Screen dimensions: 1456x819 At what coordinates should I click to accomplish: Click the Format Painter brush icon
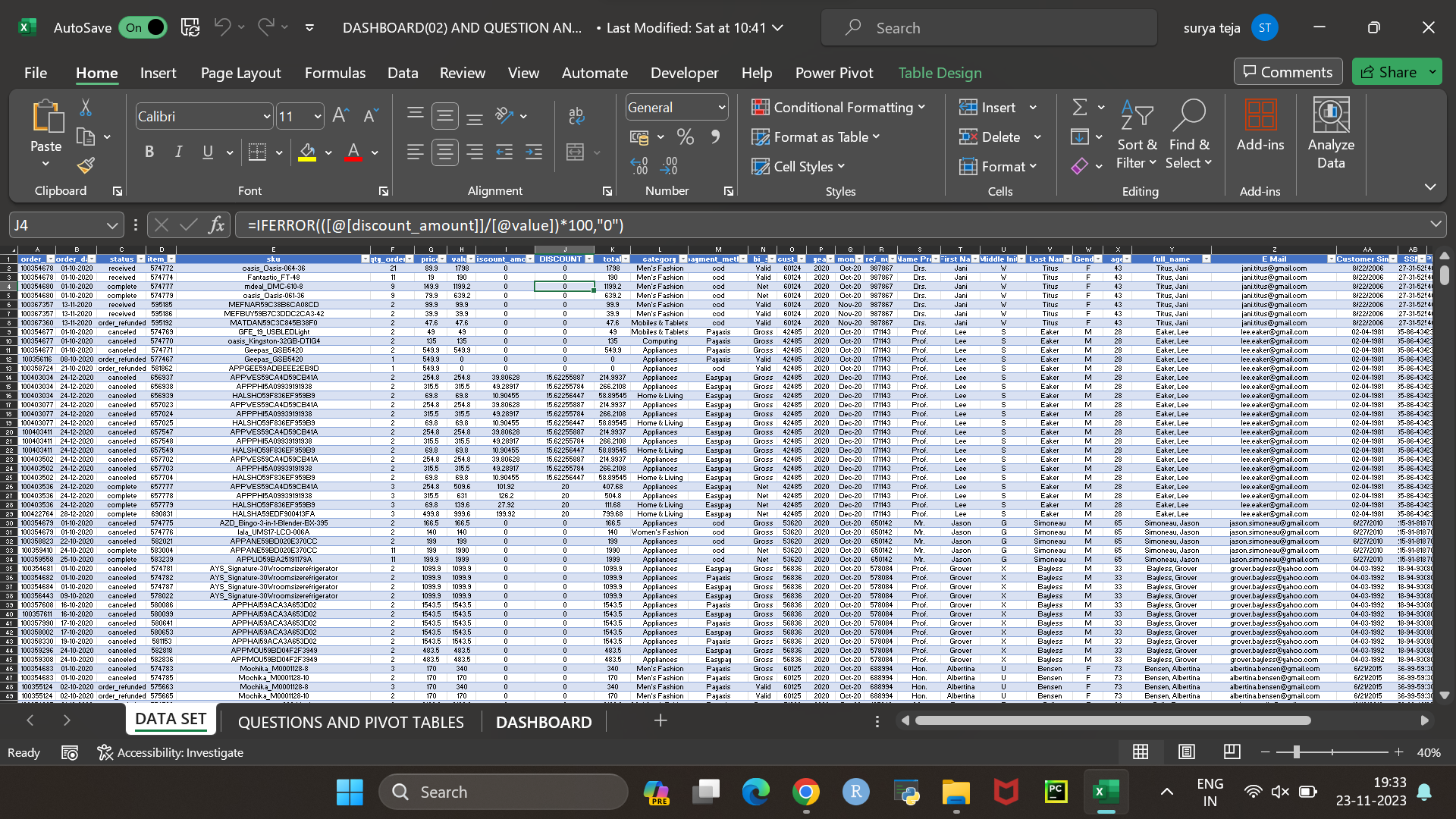[x=86, y=165]
